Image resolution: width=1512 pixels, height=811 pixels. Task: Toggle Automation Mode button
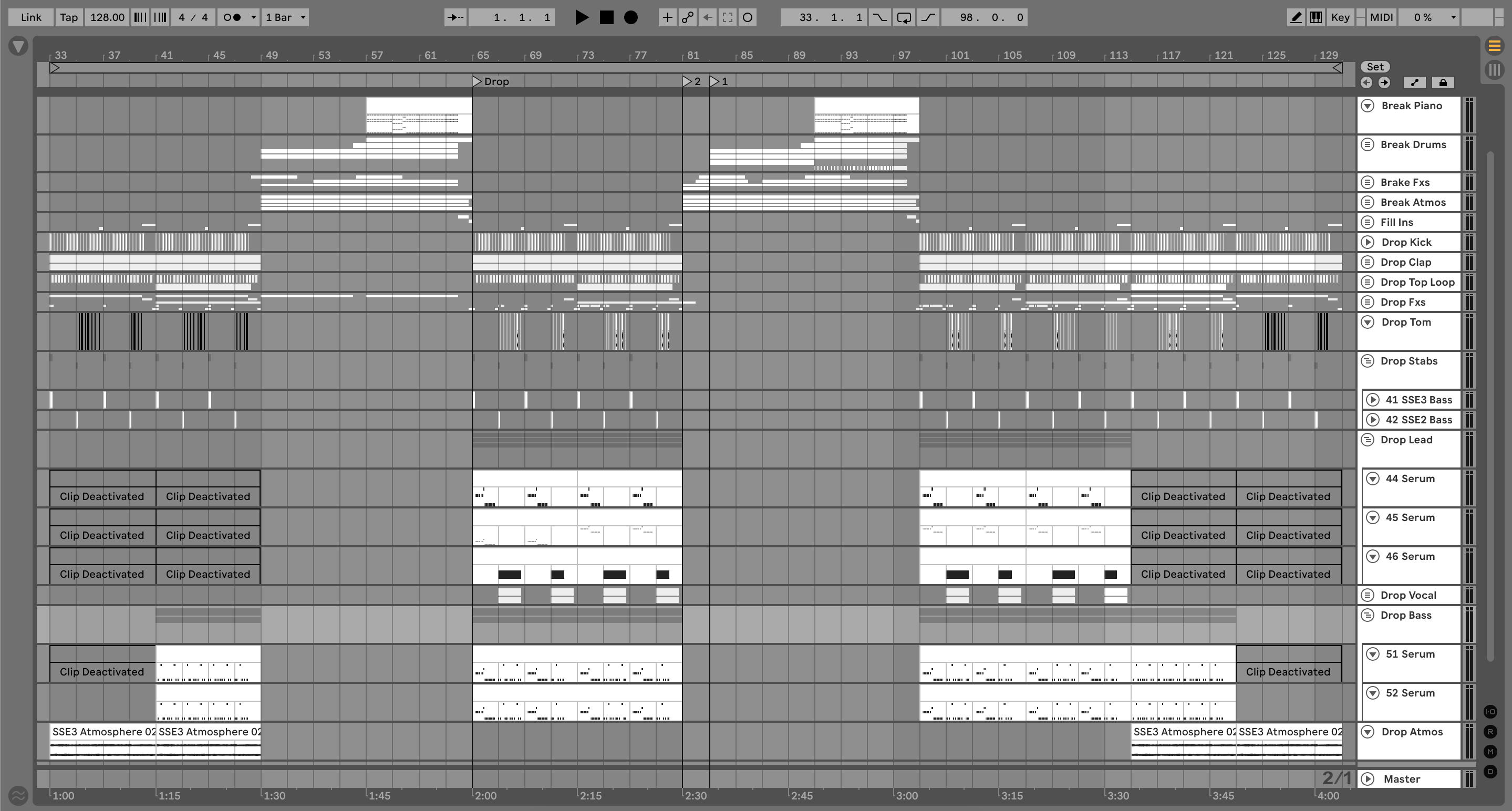click(1415, 82)
